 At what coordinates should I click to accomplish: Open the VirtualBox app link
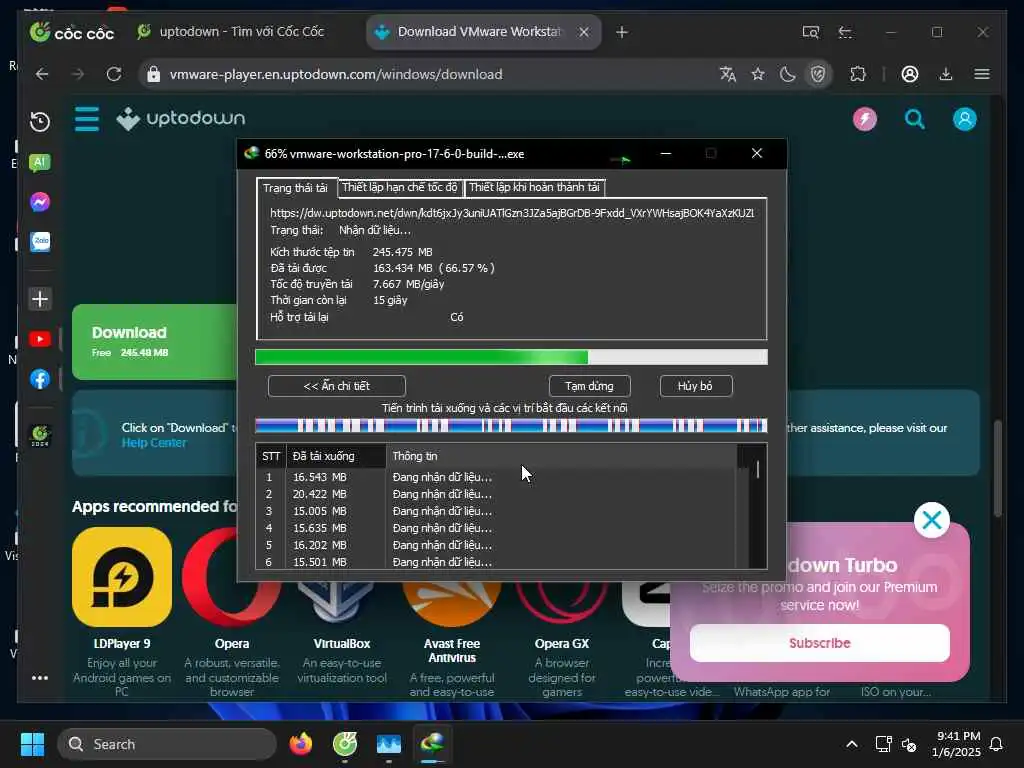[x=342, y=644]
